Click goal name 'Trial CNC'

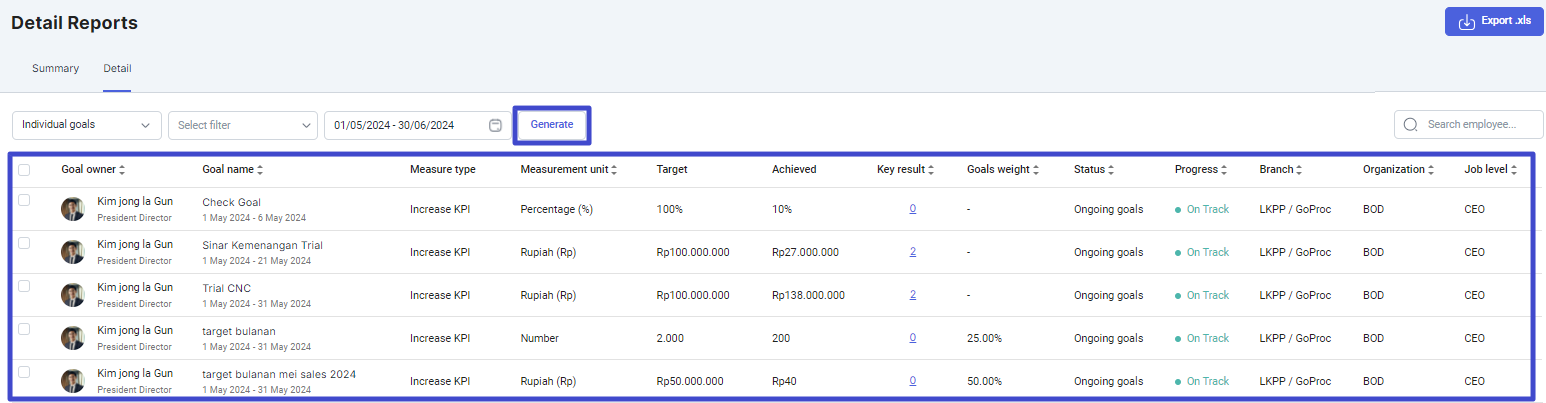226,288
